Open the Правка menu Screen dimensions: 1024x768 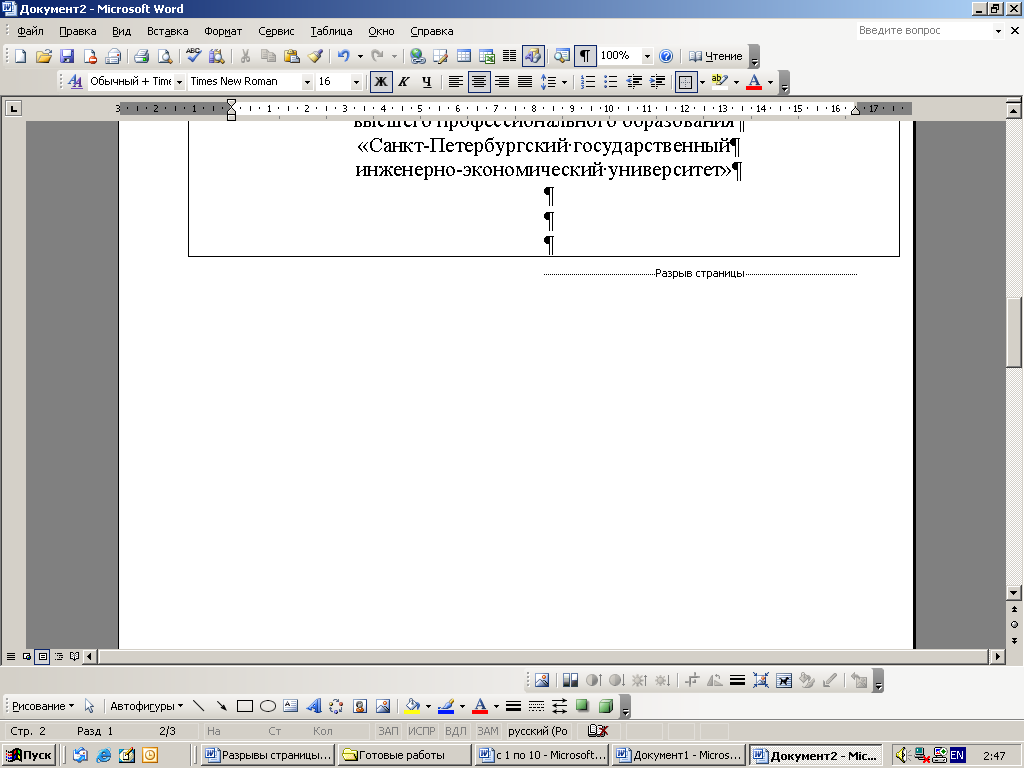point(78,31)
